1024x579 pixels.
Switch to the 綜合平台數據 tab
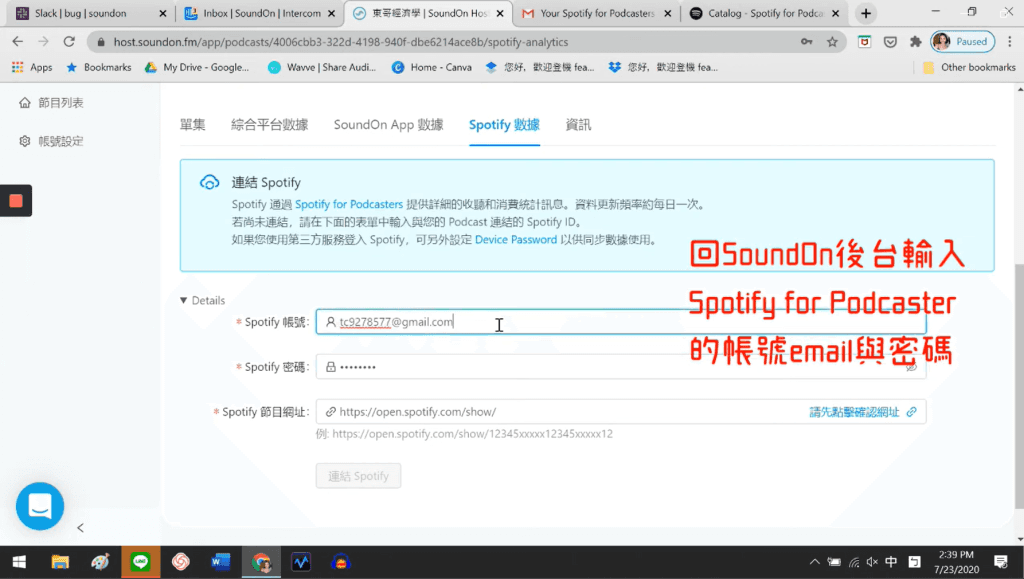click(x=270, y=125)
